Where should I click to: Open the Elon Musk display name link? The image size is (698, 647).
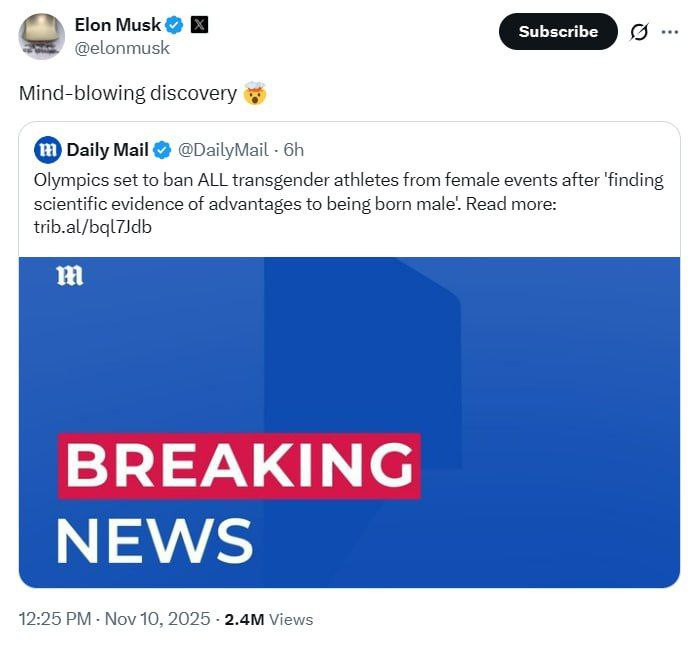pos(117,25)
